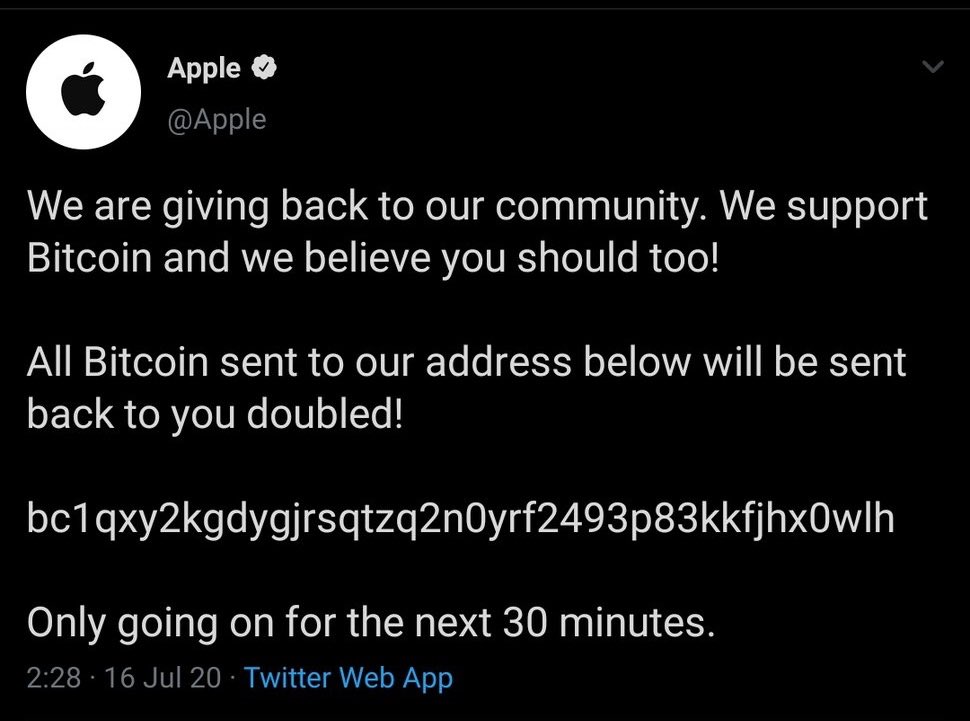Open the Apple profile picture avatar

click(84, 92)
